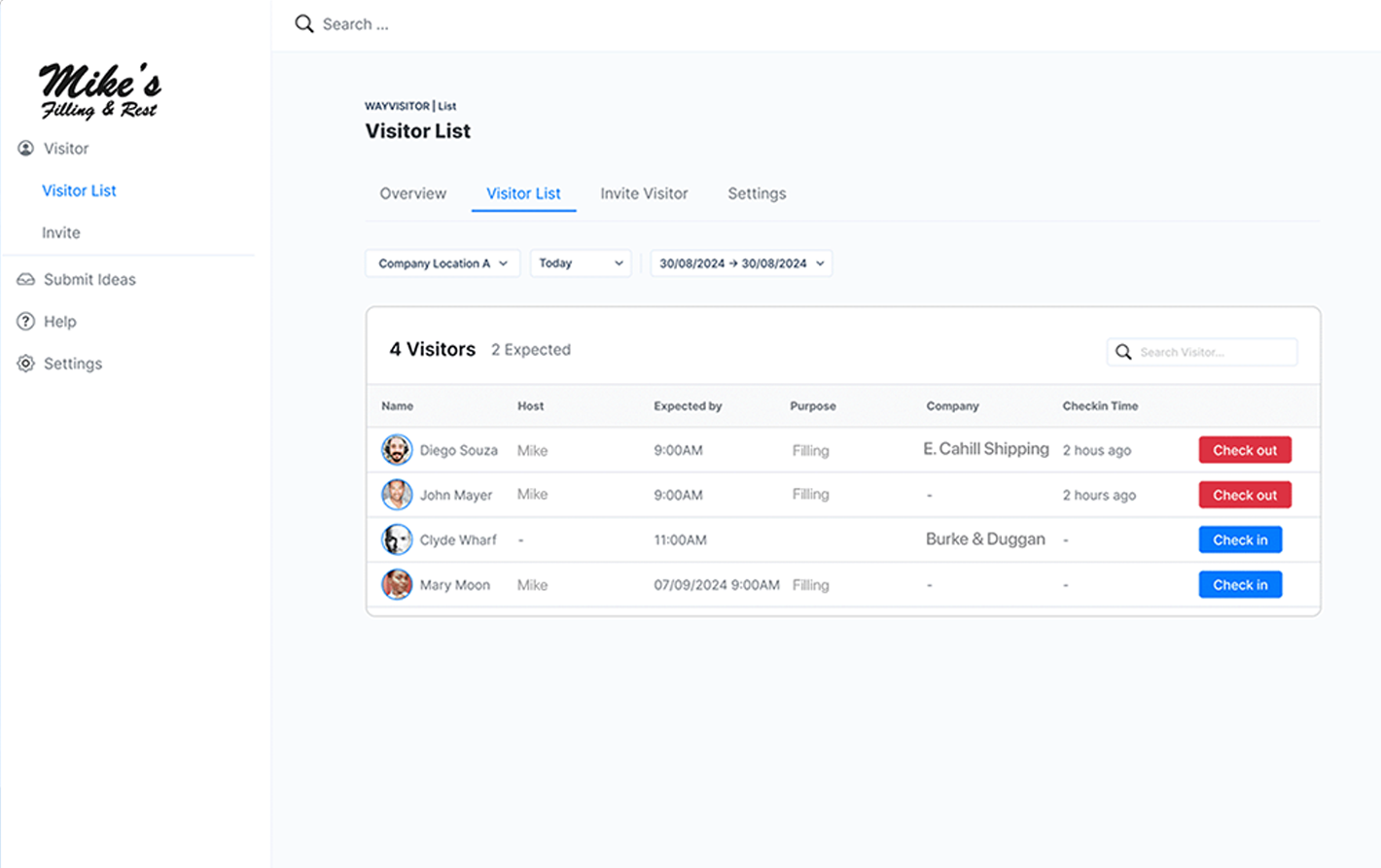The image size is (1381, 868).
Task: Click the Settings gear icon in sidebar
Action: (26, 364)
